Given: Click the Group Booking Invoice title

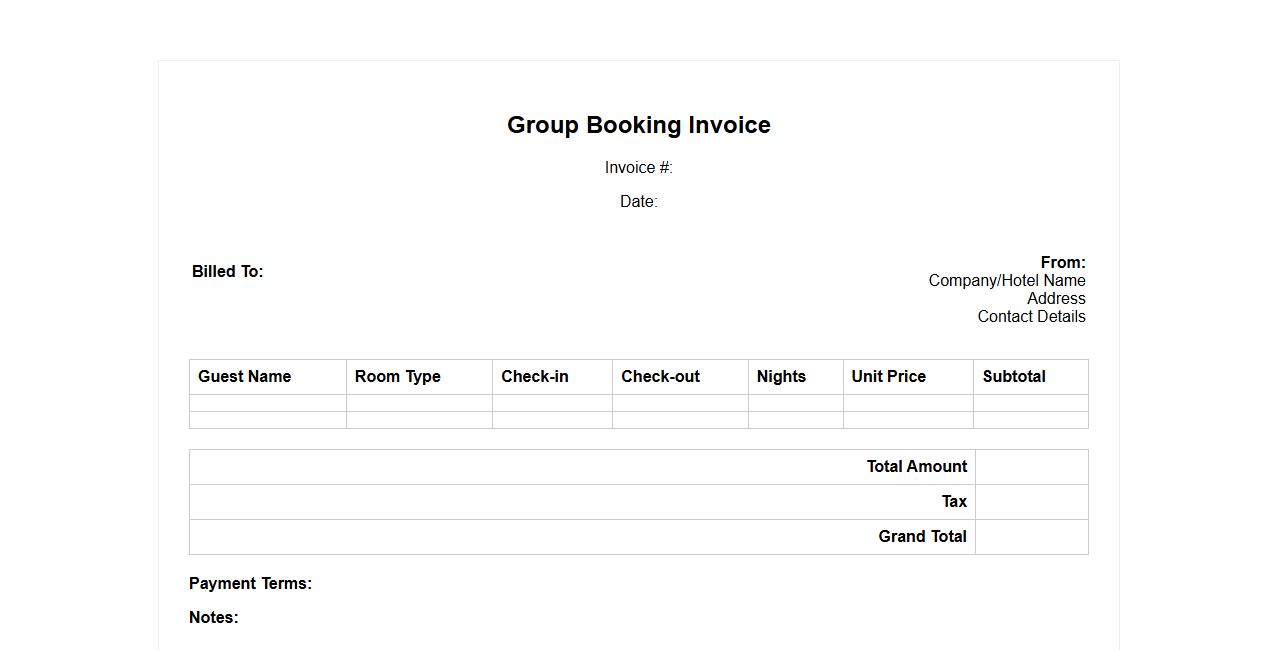Looking at the screenshot, I should click(638, 125).
